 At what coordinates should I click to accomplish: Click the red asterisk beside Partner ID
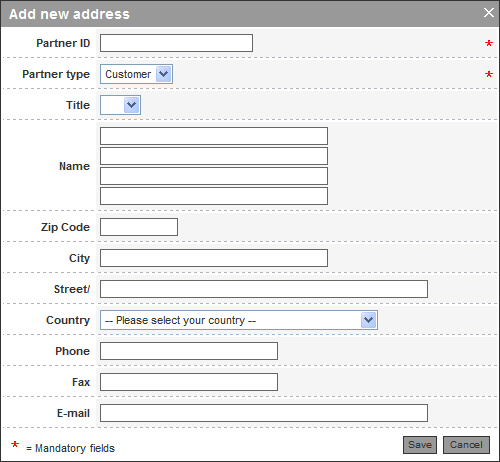489,43
